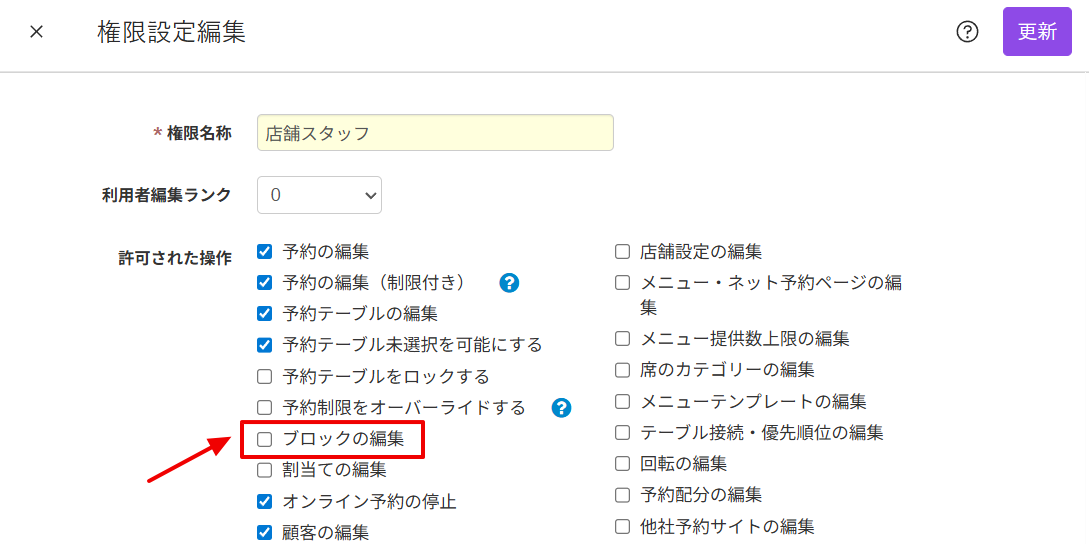
Task: Enable the ブロックの編集 checkbox
Action: (265, 439)
